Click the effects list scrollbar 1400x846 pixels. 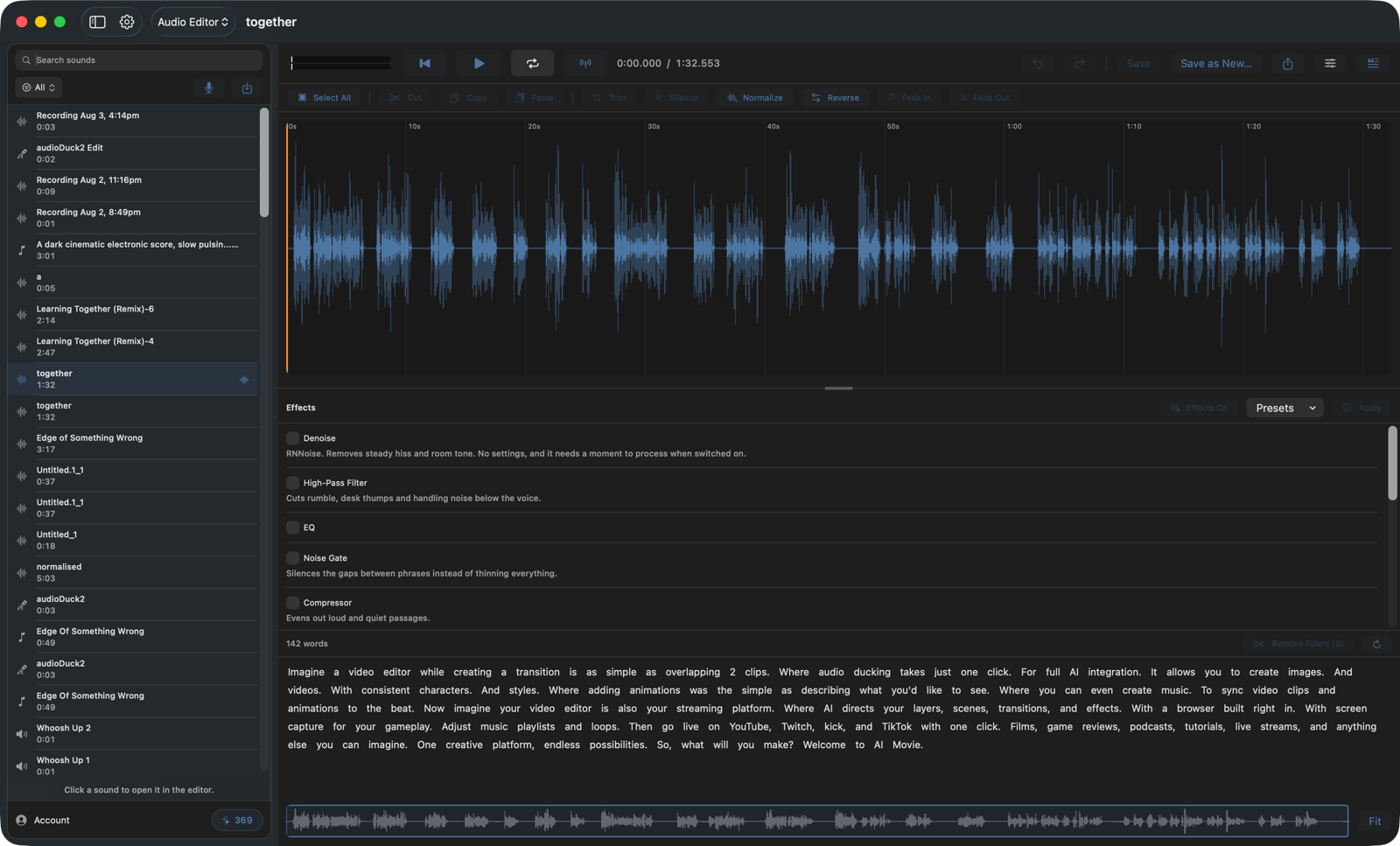(1392, 464)
